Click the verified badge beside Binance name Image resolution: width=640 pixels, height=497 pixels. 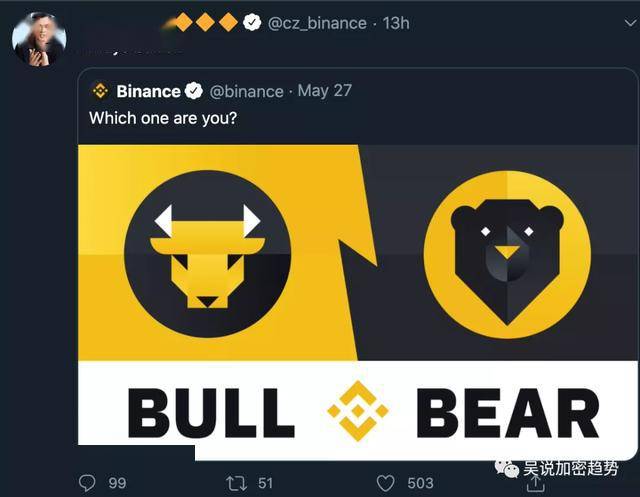click(x=193, y=91)
